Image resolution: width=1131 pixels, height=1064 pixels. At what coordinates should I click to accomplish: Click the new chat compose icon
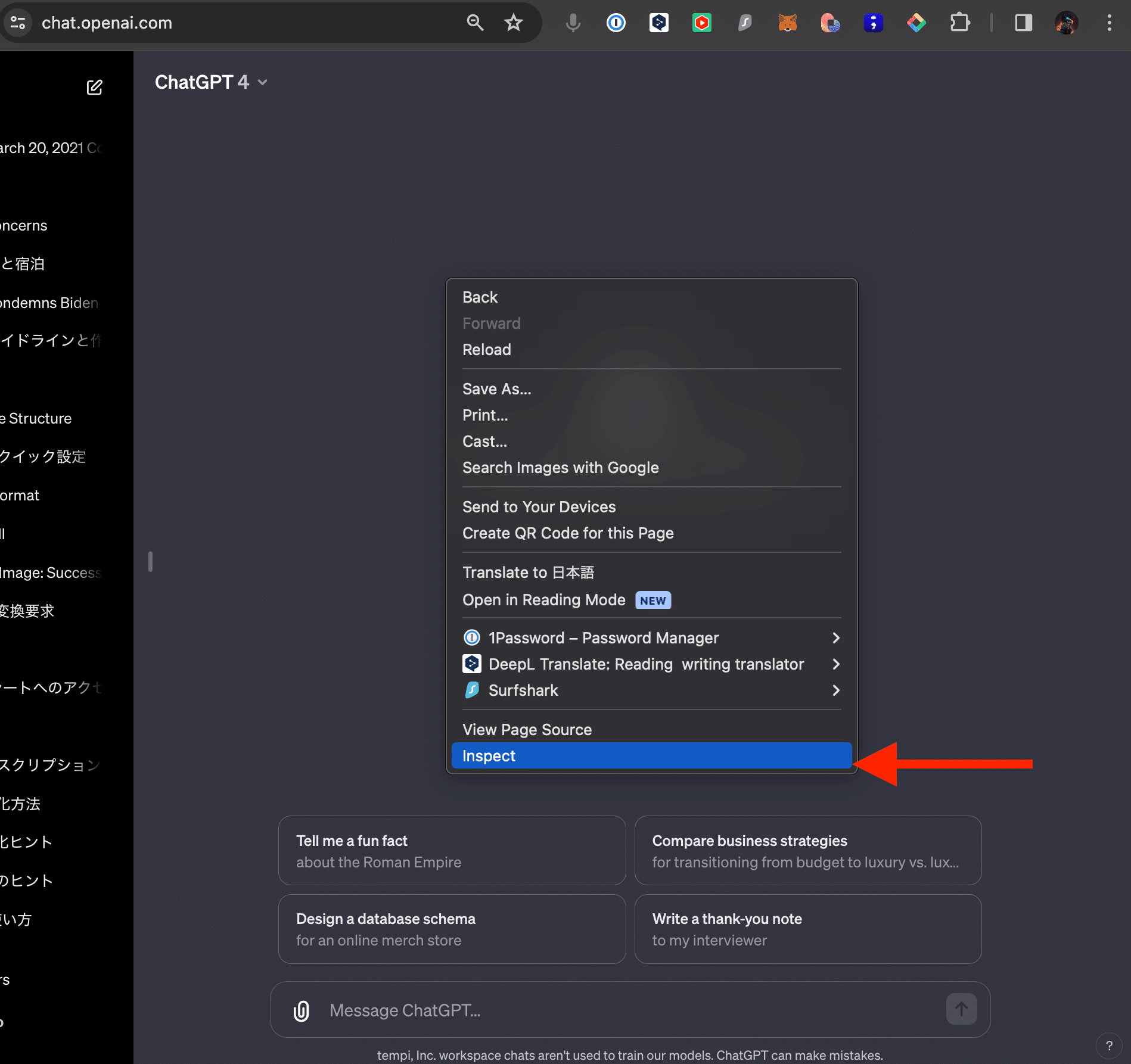94,88
